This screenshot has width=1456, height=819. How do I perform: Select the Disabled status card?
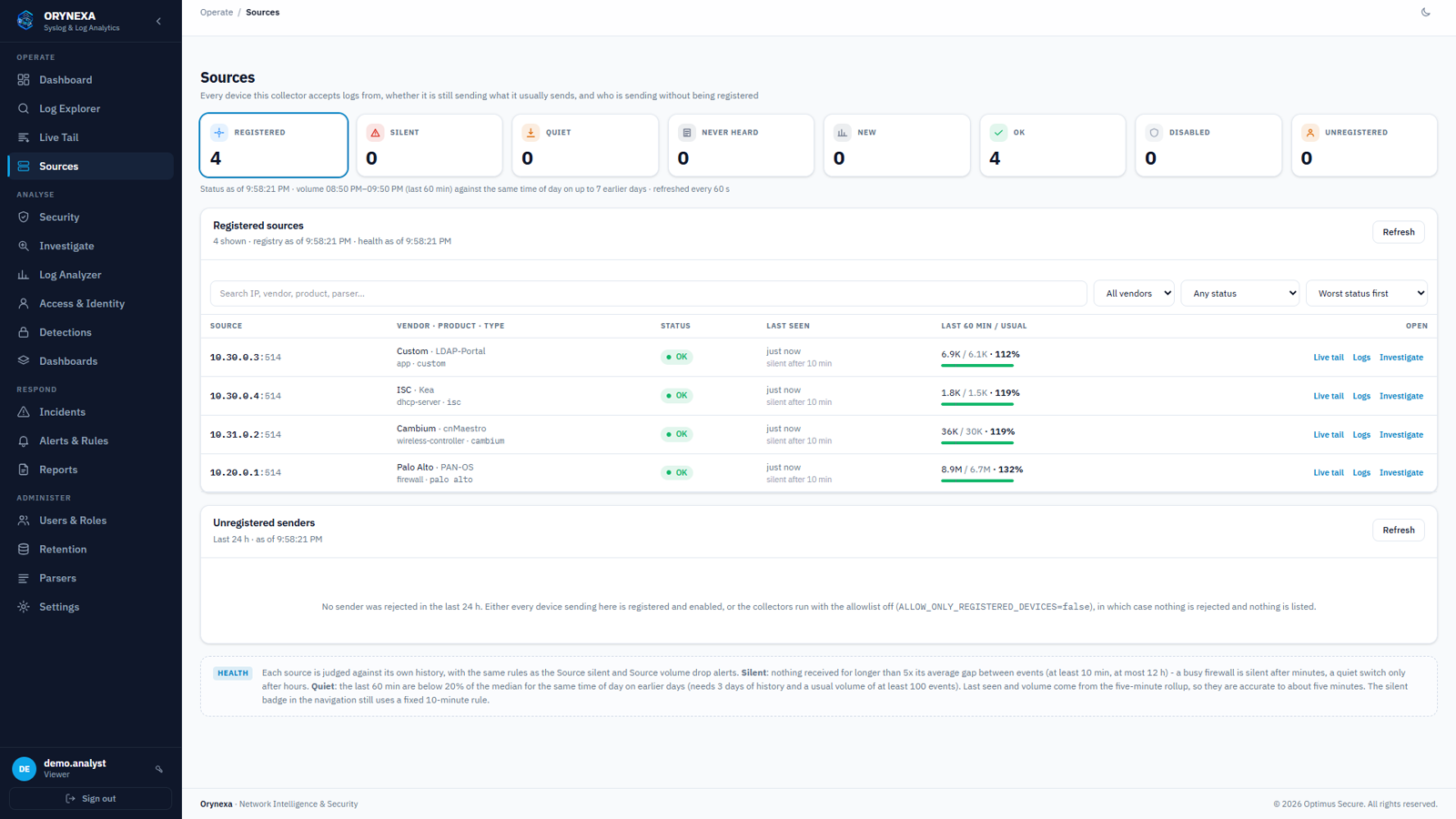[1208, 145]
